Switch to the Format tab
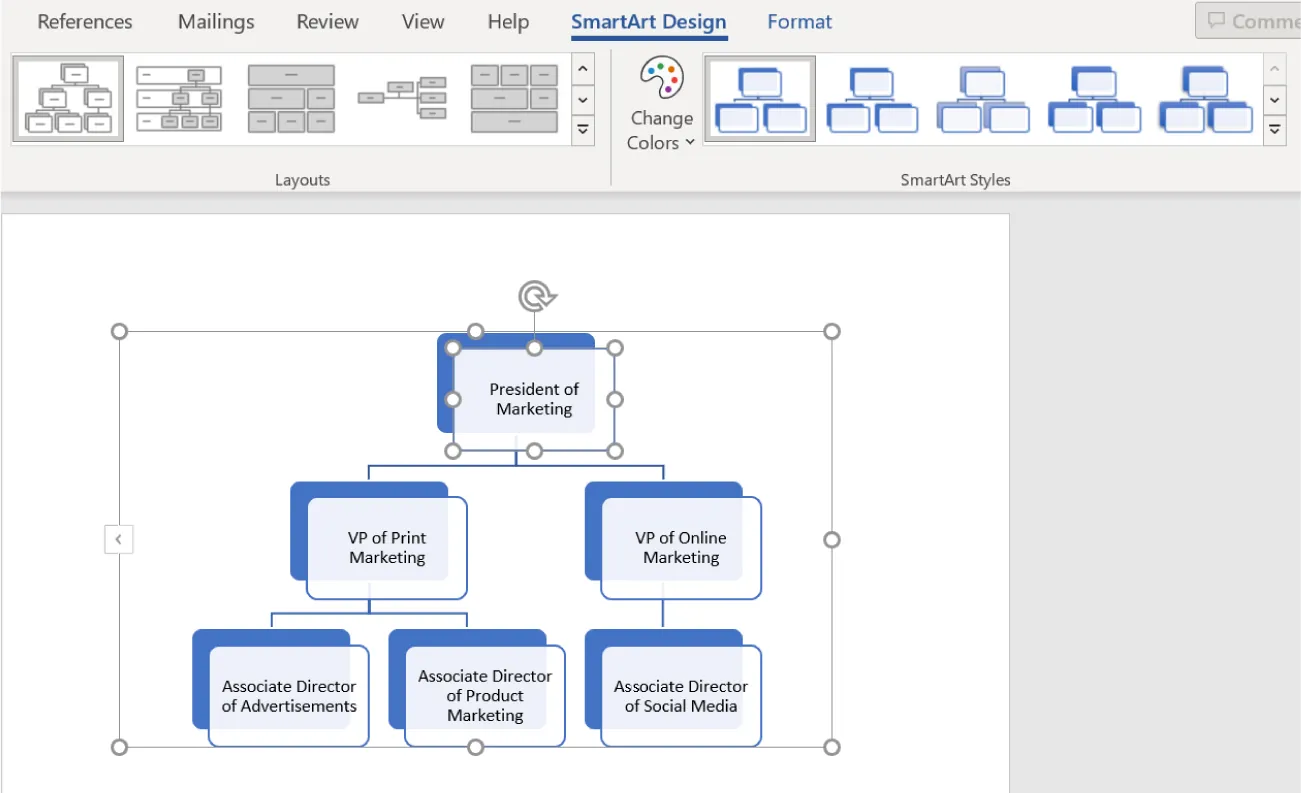Viewport: 1301px width, 793px height. 799,21
